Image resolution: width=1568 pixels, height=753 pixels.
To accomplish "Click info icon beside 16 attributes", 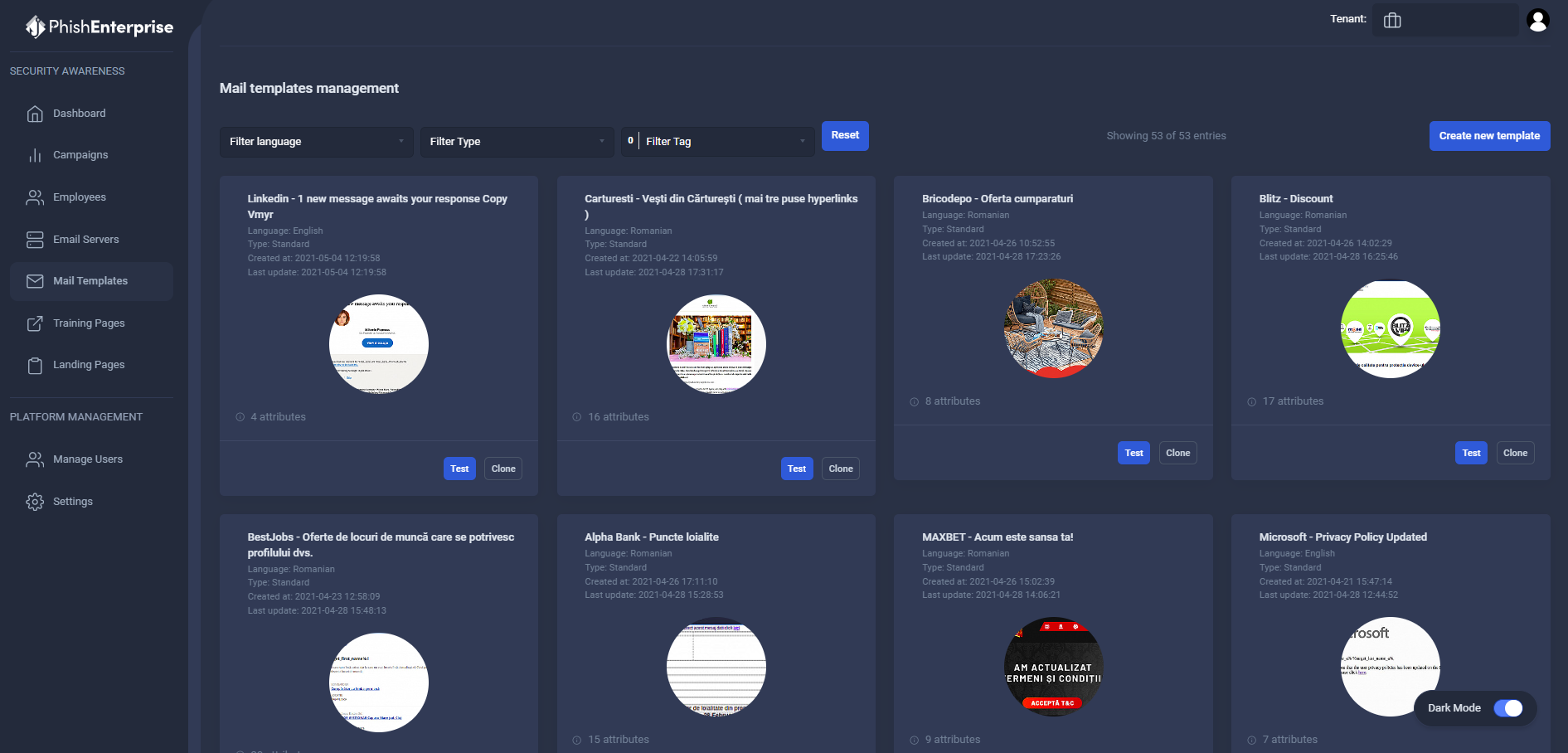I will pyautogui.click(x=577, y=417).
